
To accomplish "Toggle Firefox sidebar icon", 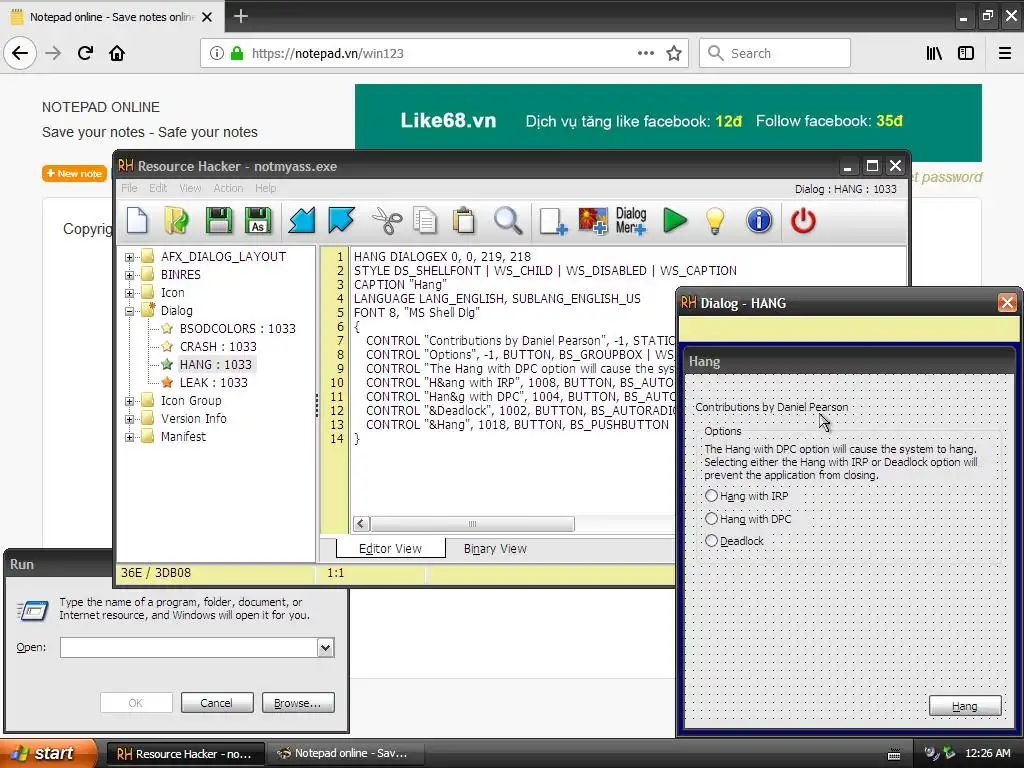I will tap(966, 53).
